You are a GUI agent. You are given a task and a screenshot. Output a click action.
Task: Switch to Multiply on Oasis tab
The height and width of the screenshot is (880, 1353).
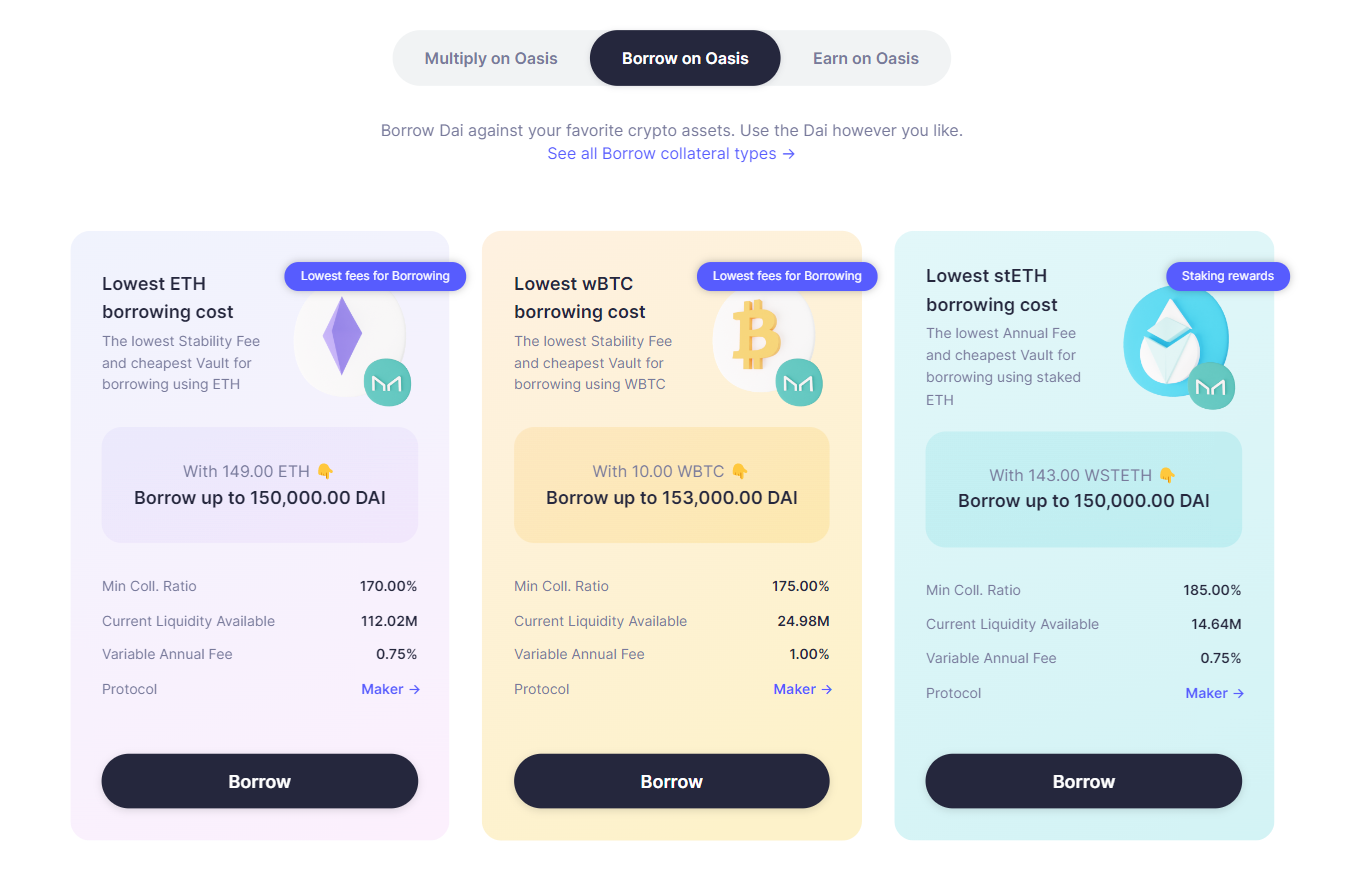[x=491, y=58]
